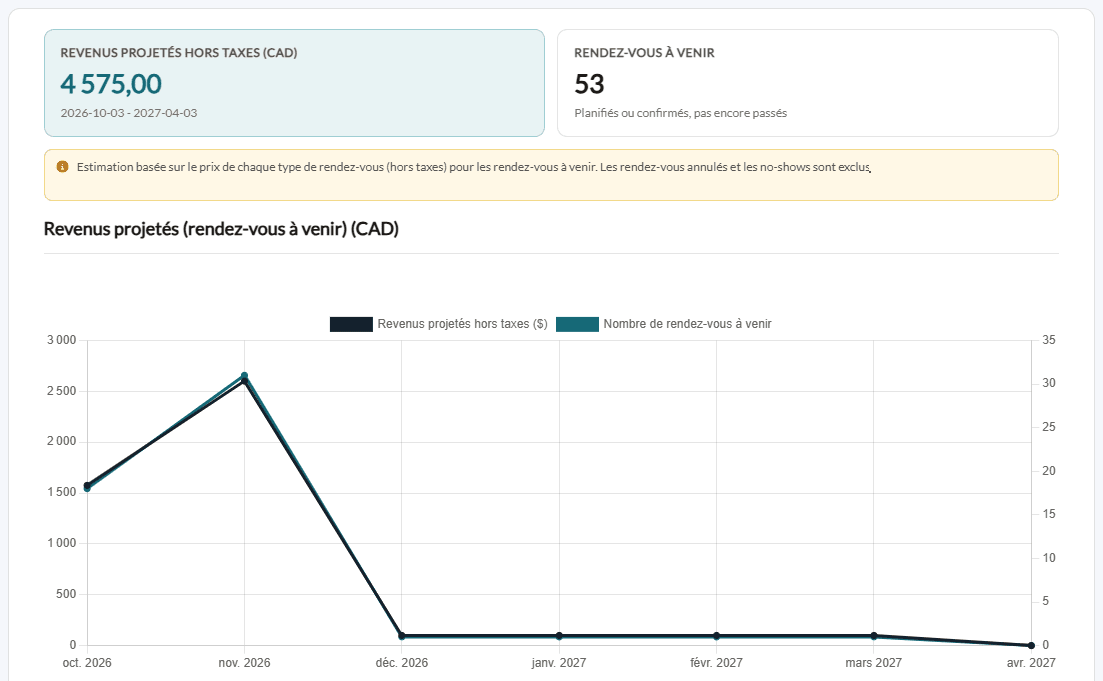Click the déc. 2026 data point

tap(402, 635)
